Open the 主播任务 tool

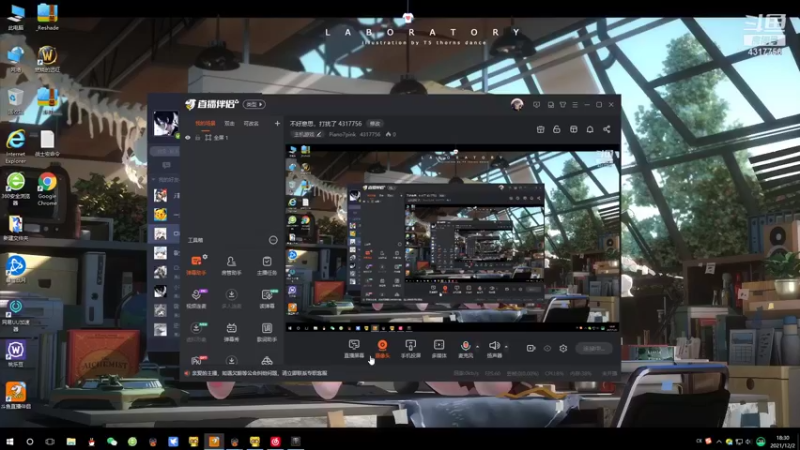[x=267, y=265]
